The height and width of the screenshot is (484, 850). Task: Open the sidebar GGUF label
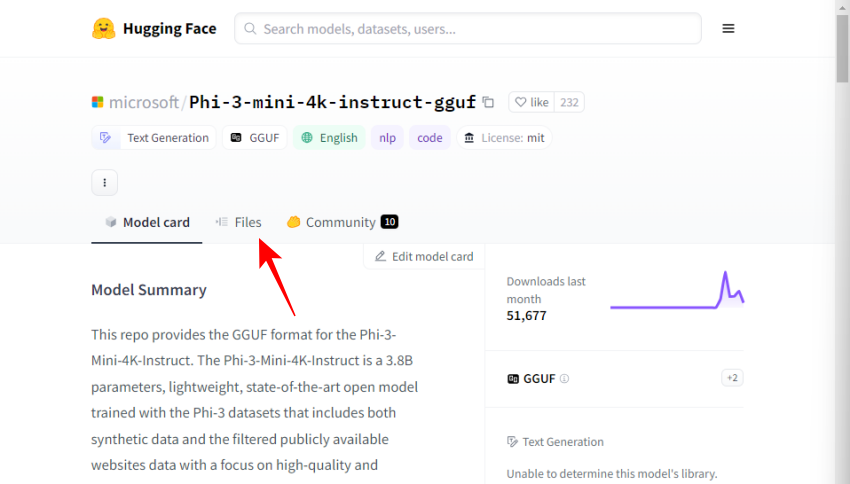pyautogui.click(x=539, y=378)
